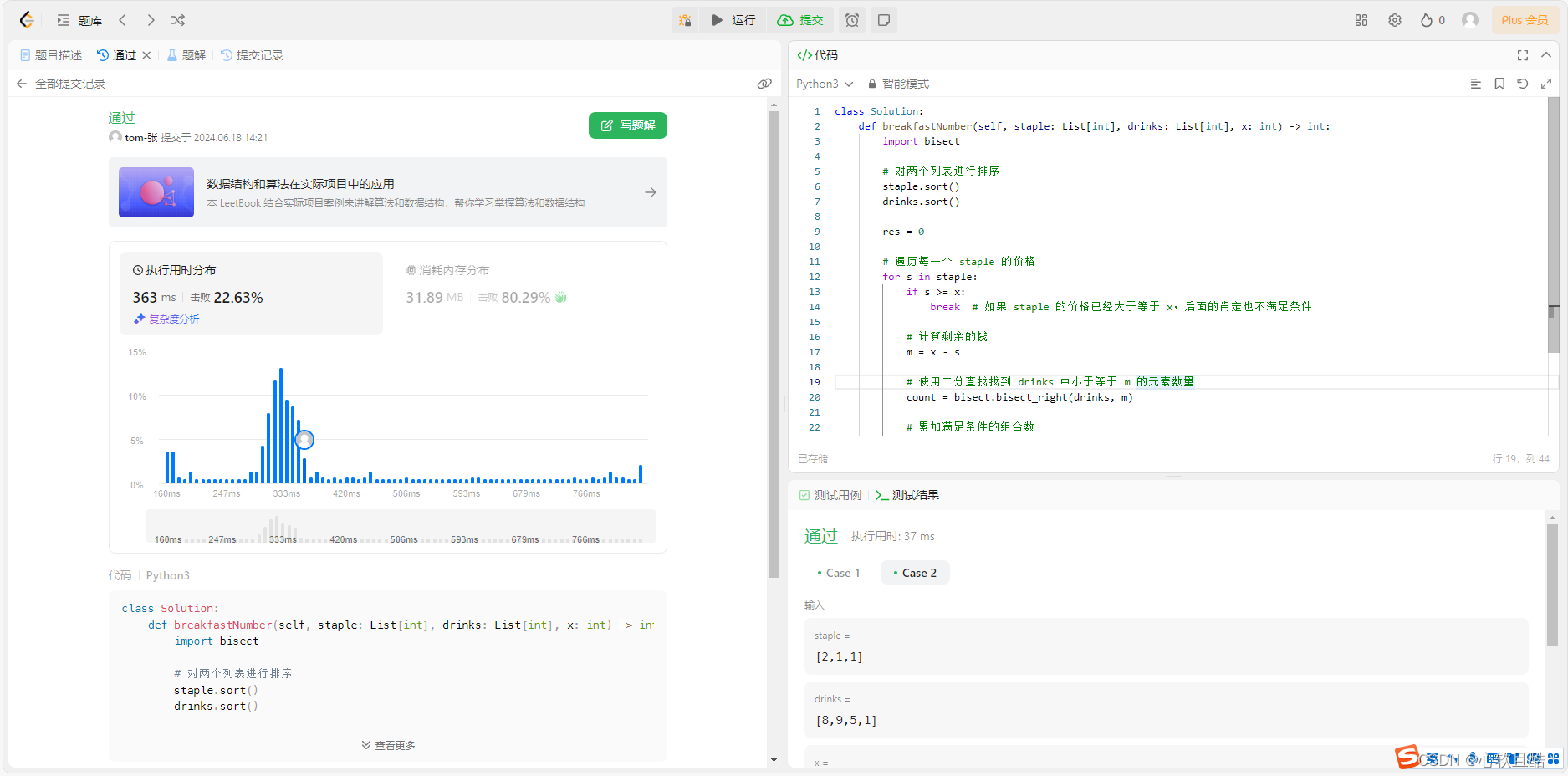Open the Python3 language dropdown
Screen dimensions: 1568x776
click(x=825, y=84)
